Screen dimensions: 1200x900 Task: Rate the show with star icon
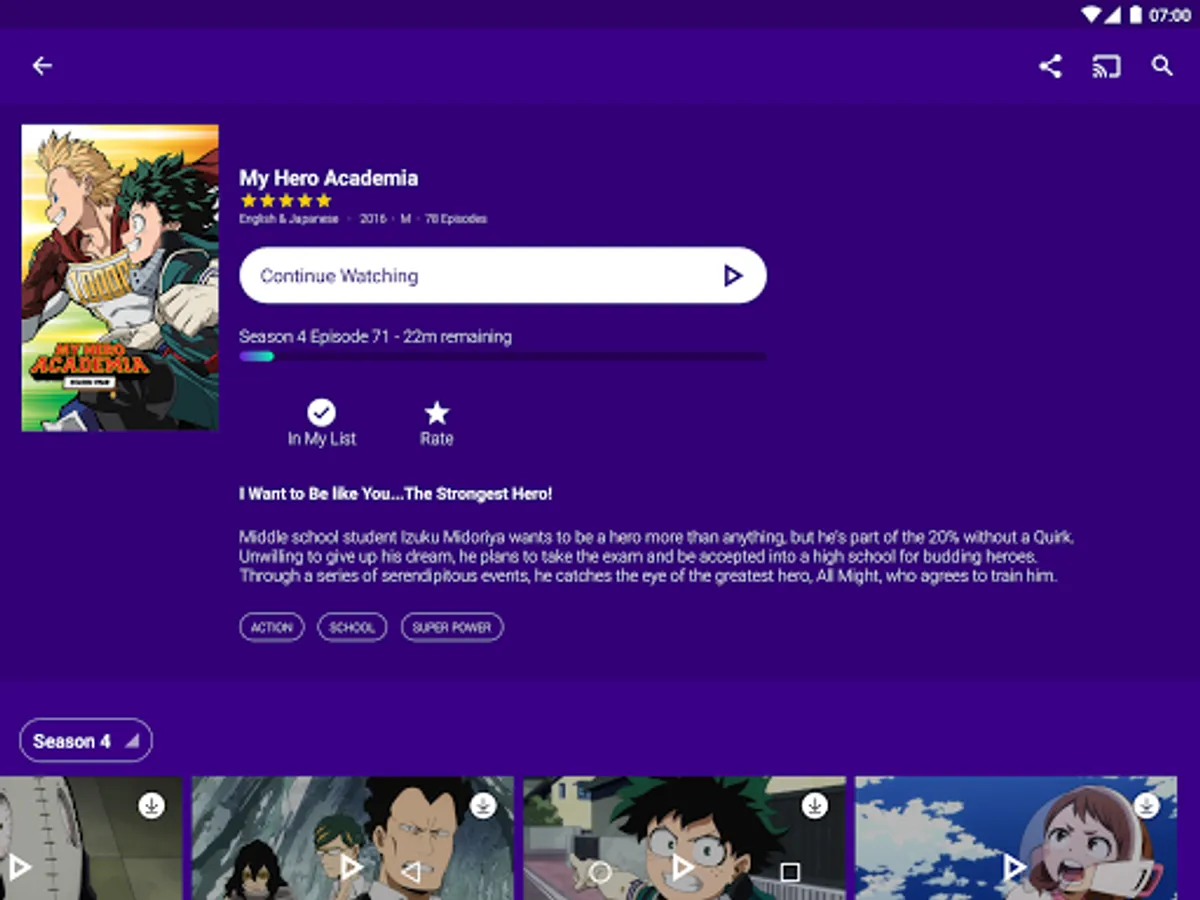pyautogui.click(x=437, y=412)
